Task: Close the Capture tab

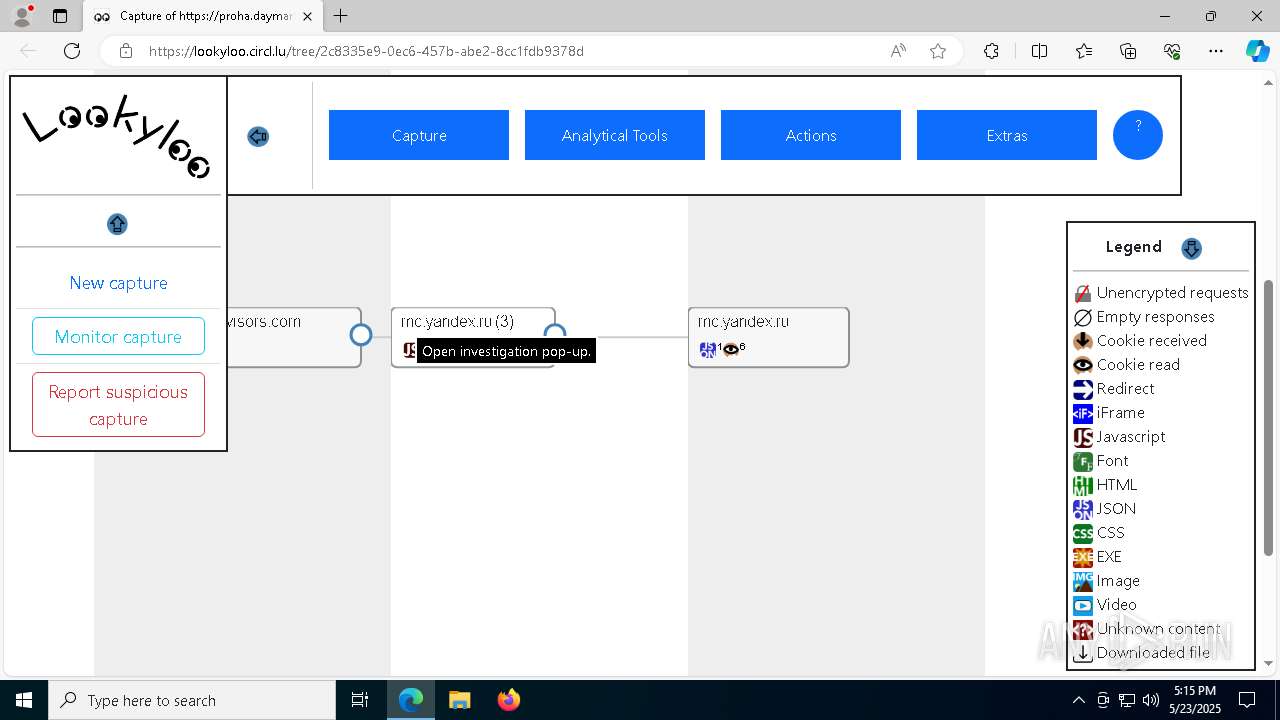Action: 308,16
